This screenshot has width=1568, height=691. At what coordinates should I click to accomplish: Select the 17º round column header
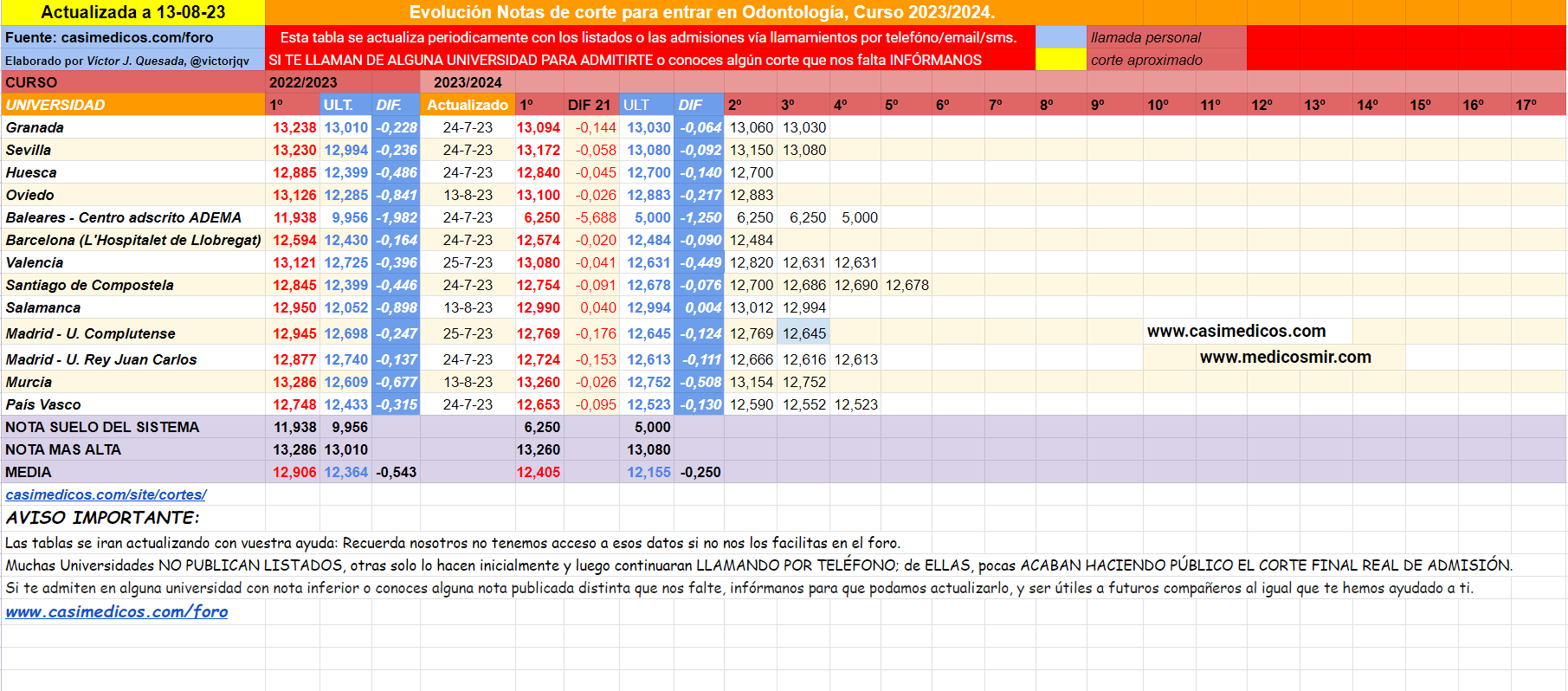click(x=1538, y=105)
